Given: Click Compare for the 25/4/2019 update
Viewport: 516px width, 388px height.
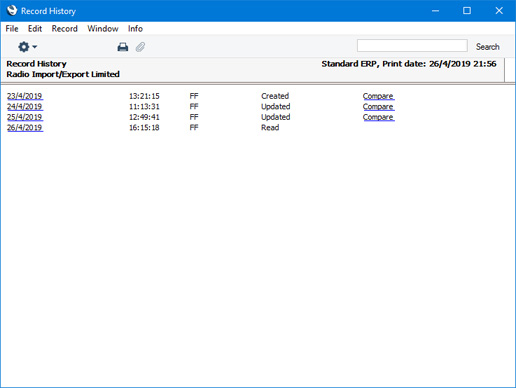Looking at the screenshot, I should (378, 117).
